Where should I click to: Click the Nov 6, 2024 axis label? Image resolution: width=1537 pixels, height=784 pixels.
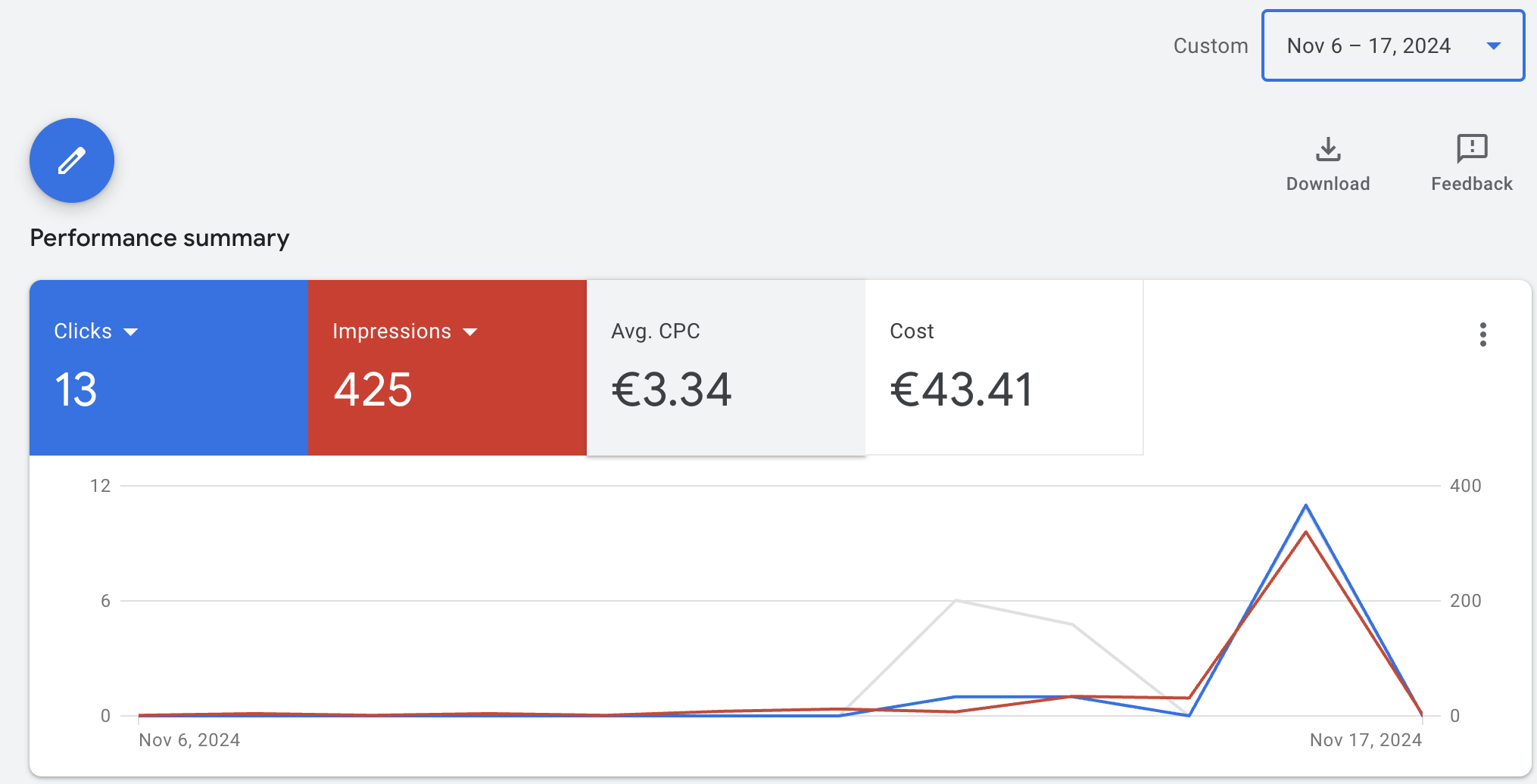pos(189,740)
